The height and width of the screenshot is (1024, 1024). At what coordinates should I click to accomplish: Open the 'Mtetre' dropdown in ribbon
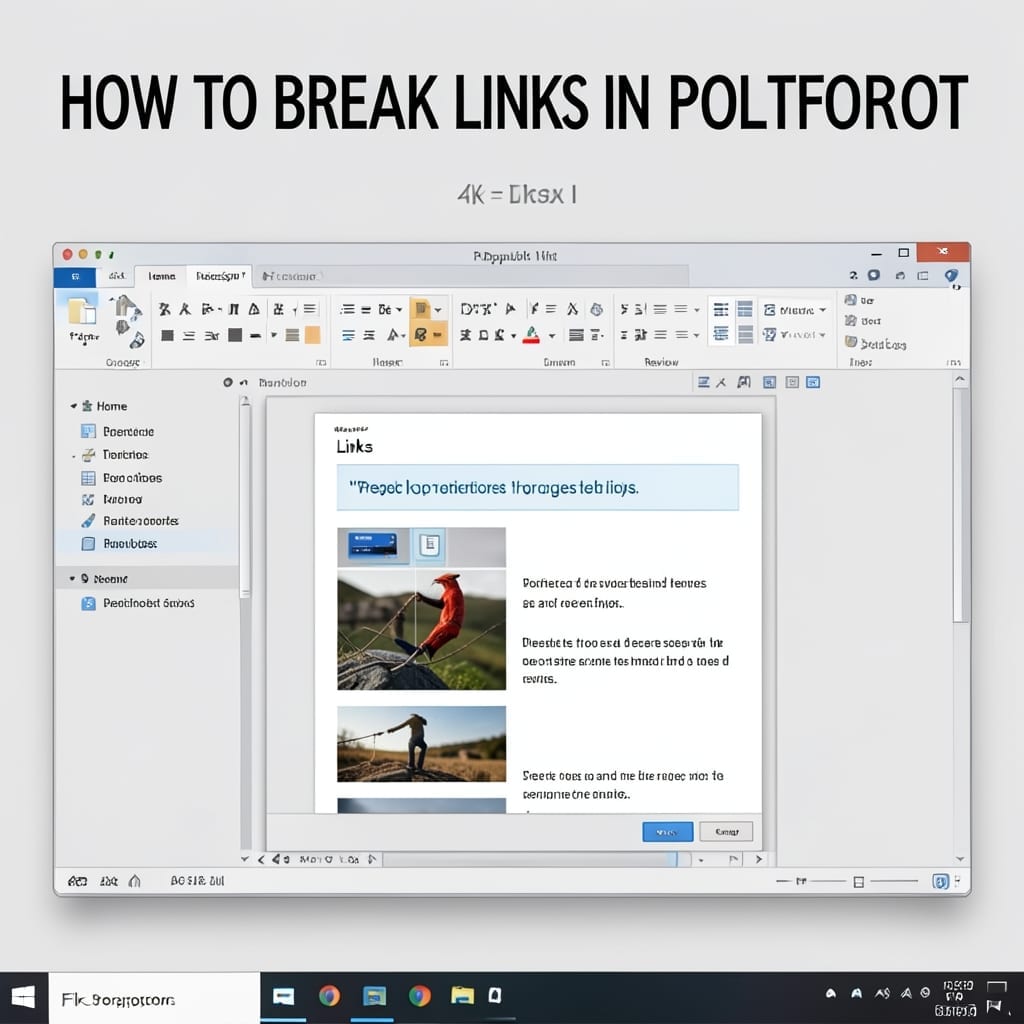point(795,310)
